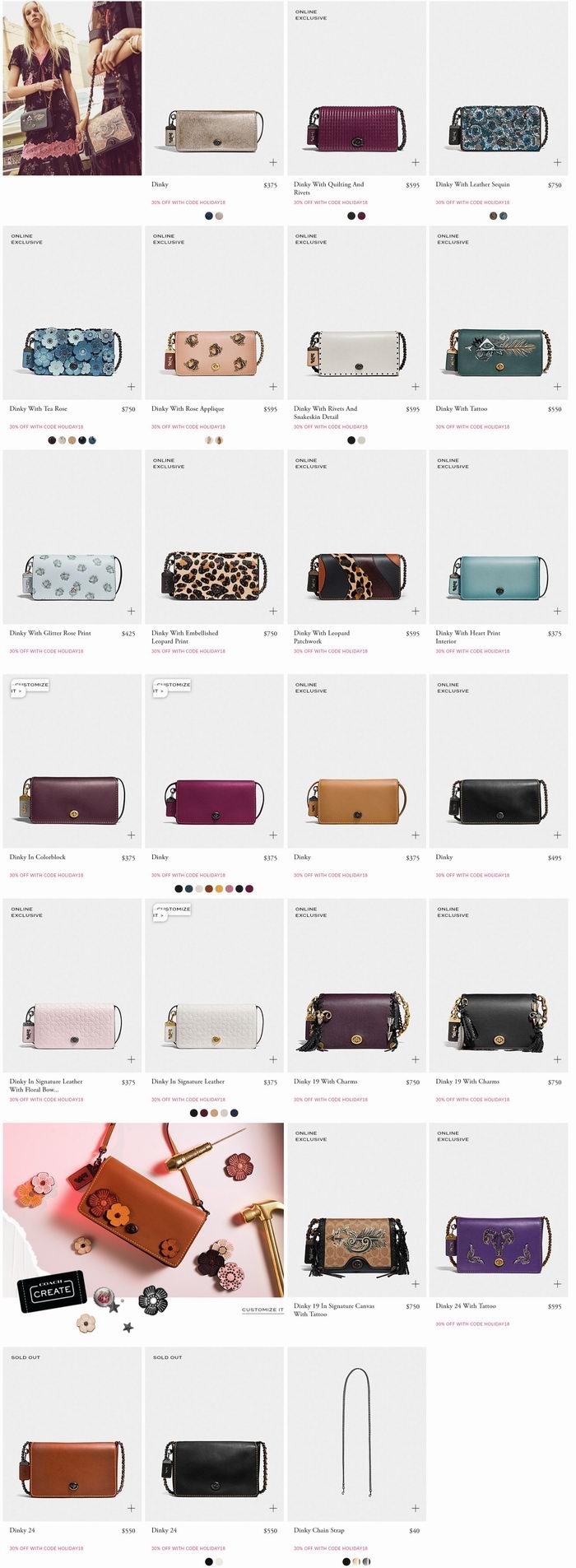Open plus icon on Dinky With Glitter Rose Print

point(131,612)
